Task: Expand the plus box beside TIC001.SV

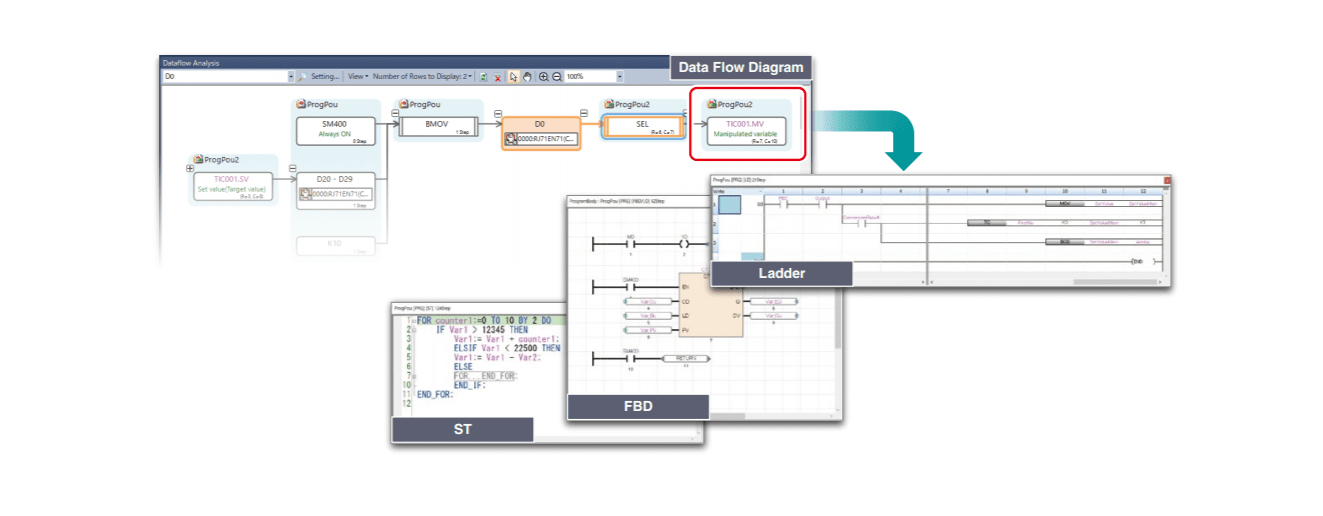Action: (x=189, y=169)
